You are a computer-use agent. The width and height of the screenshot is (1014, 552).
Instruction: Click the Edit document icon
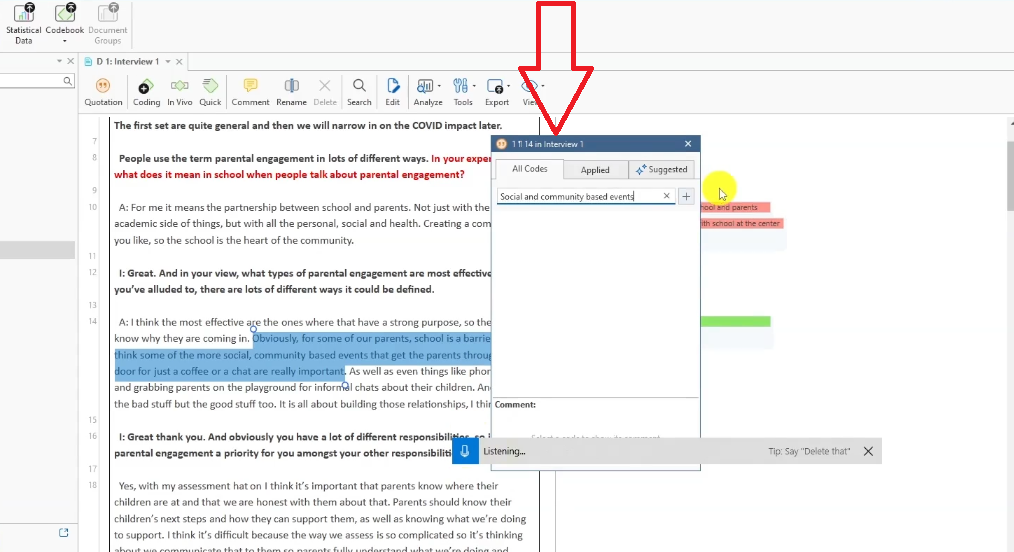[x=393, y=91]
